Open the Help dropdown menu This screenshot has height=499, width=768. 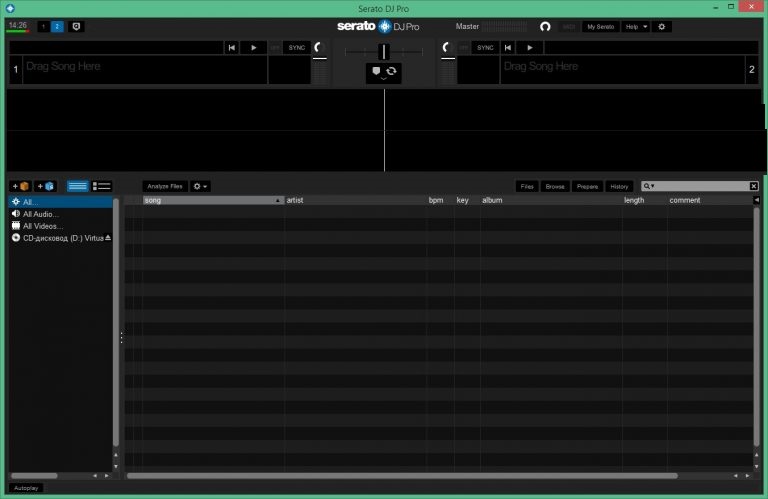(636, 26)
